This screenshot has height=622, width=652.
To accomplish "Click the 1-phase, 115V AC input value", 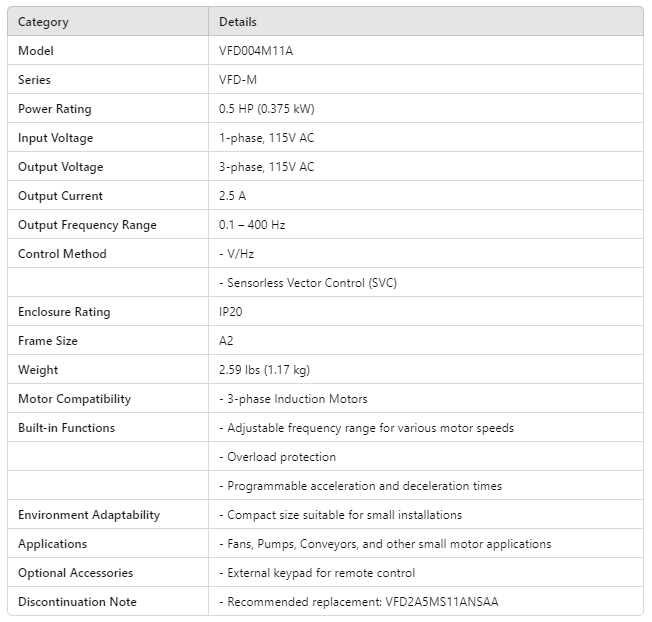I will click(266, 138).
